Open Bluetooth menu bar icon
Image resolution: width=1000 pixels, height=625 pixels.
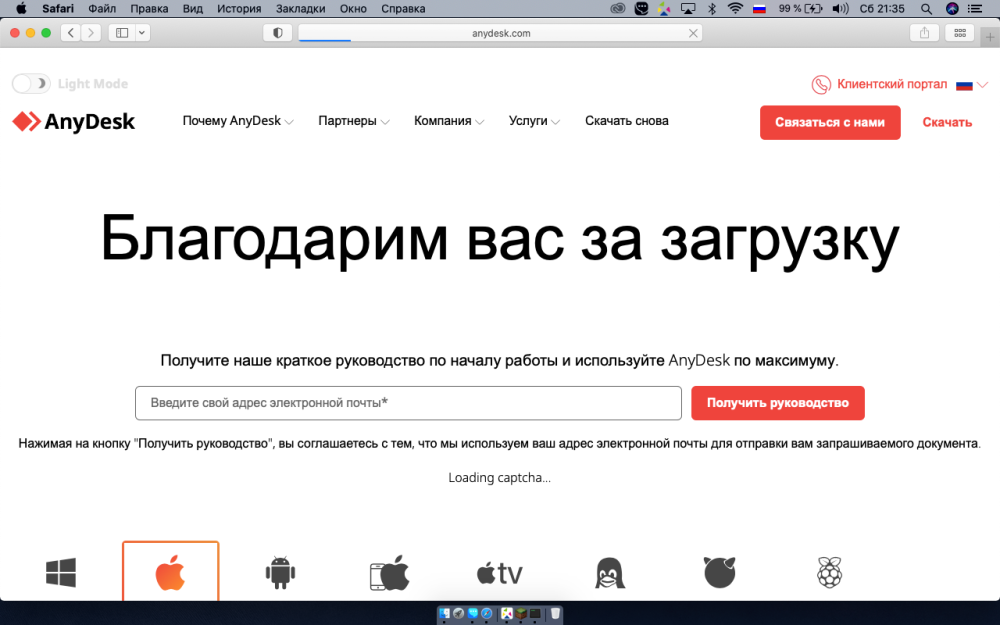(x=712, y=9)
